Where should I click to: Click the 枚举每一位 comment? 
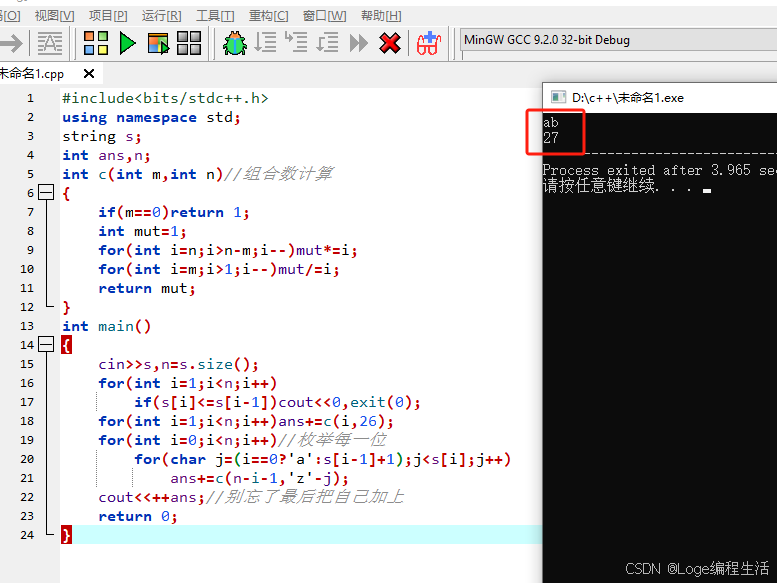coord(340,440)
